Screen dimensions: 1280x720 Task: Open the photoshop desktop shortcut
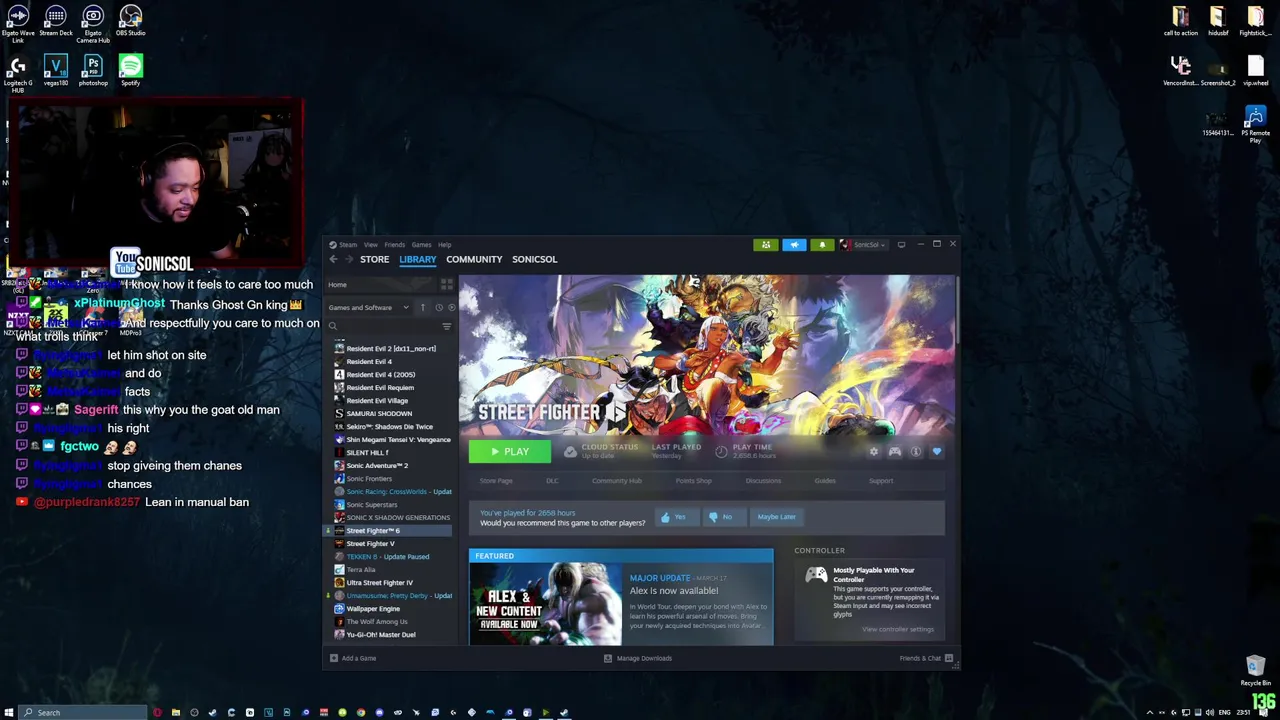[x=93, y=70]
